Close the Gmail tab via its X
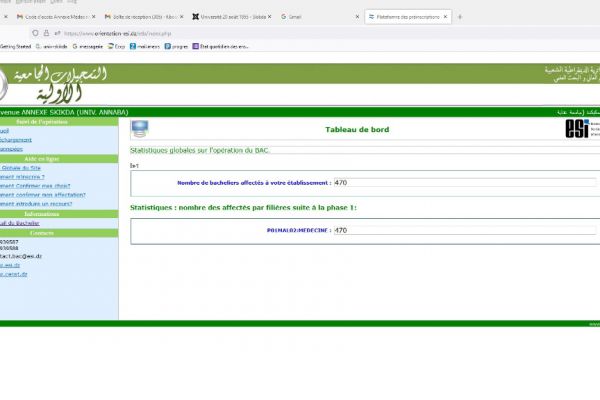 click(358, 17)
